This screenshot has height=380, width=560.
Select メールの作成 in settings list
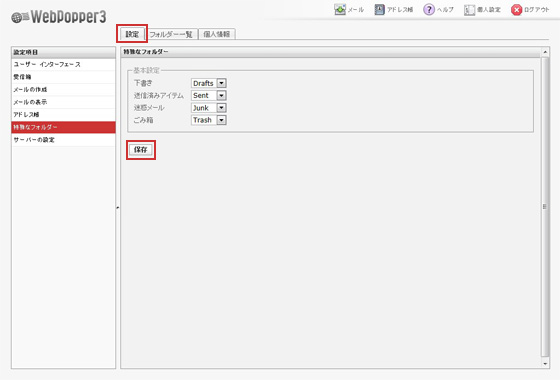tap(63, 90)
